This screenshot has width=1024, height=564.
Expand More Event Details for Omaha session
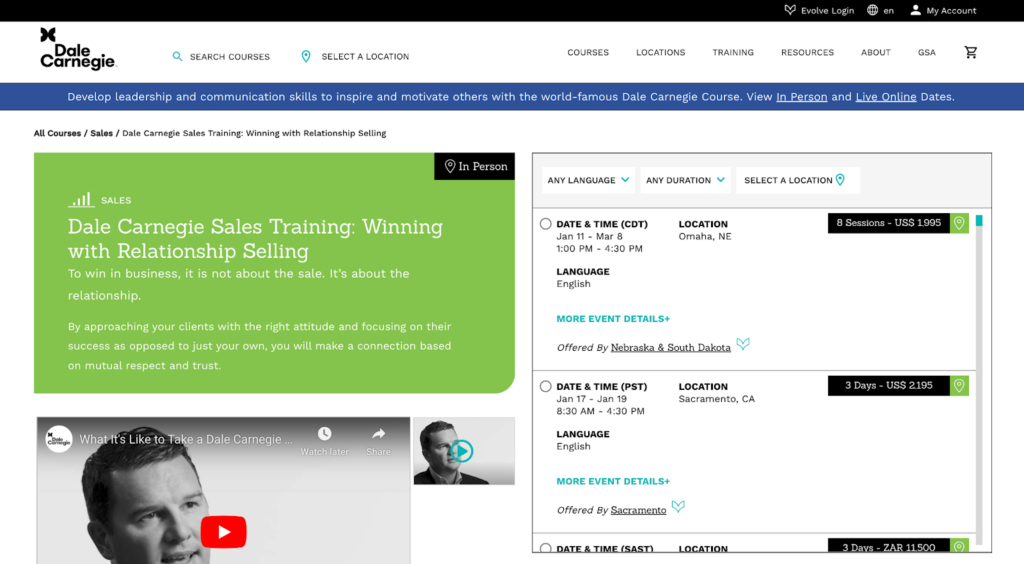coord(613,319)
